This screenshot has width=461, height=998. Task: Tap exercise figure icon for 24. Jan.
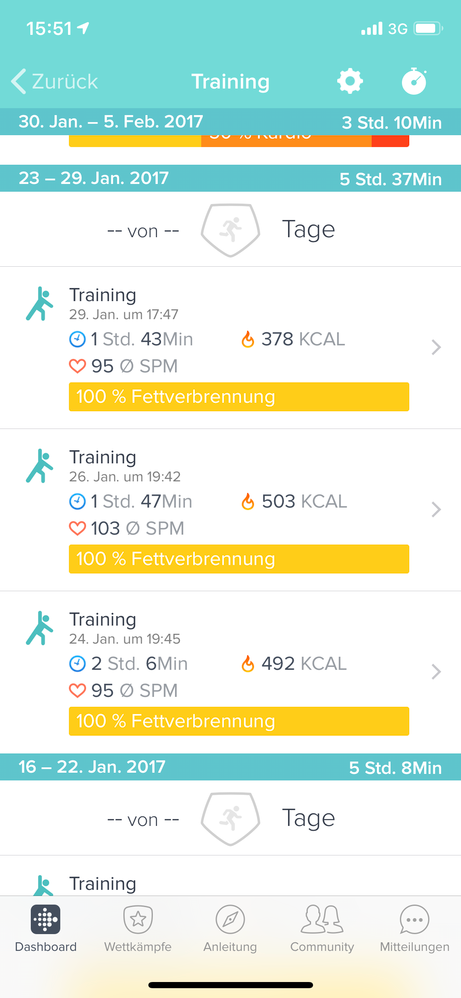(39, 628)
